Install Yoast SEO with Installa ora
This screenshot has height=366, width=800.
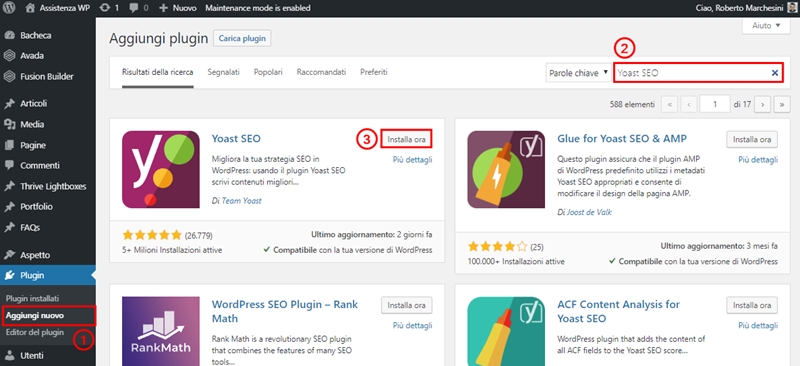[x=407, y=139]
